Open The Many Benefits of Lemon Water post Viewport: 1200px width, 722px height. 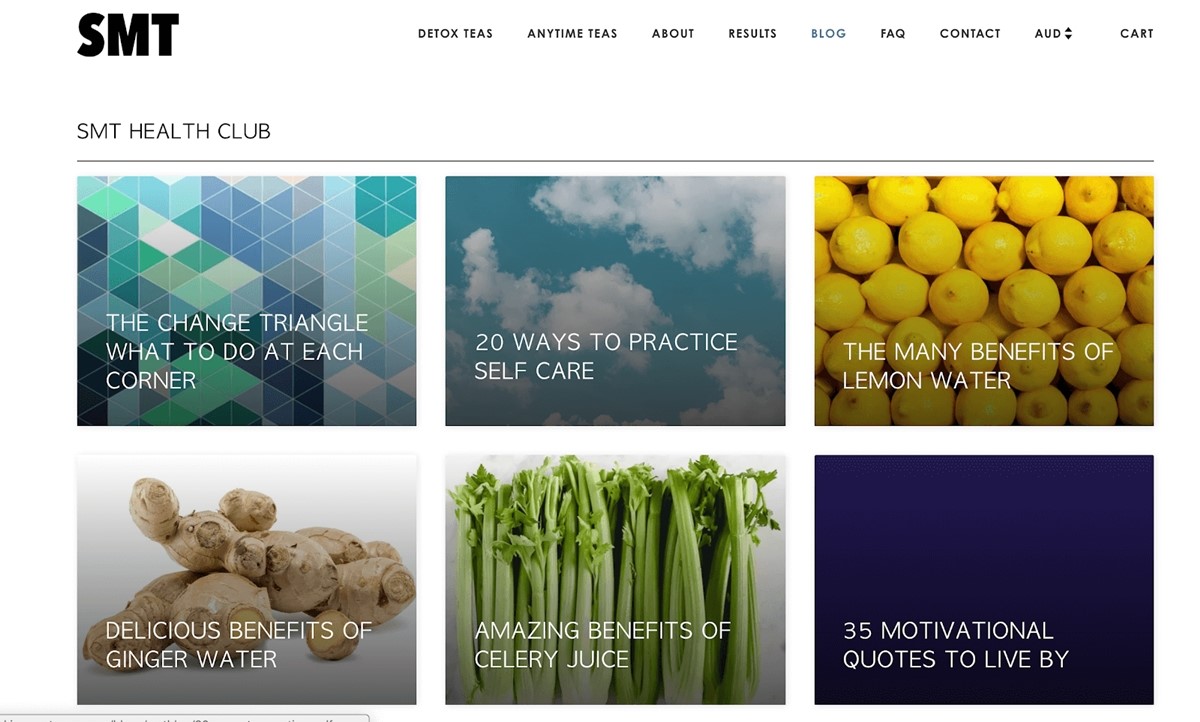click(984, 301)
